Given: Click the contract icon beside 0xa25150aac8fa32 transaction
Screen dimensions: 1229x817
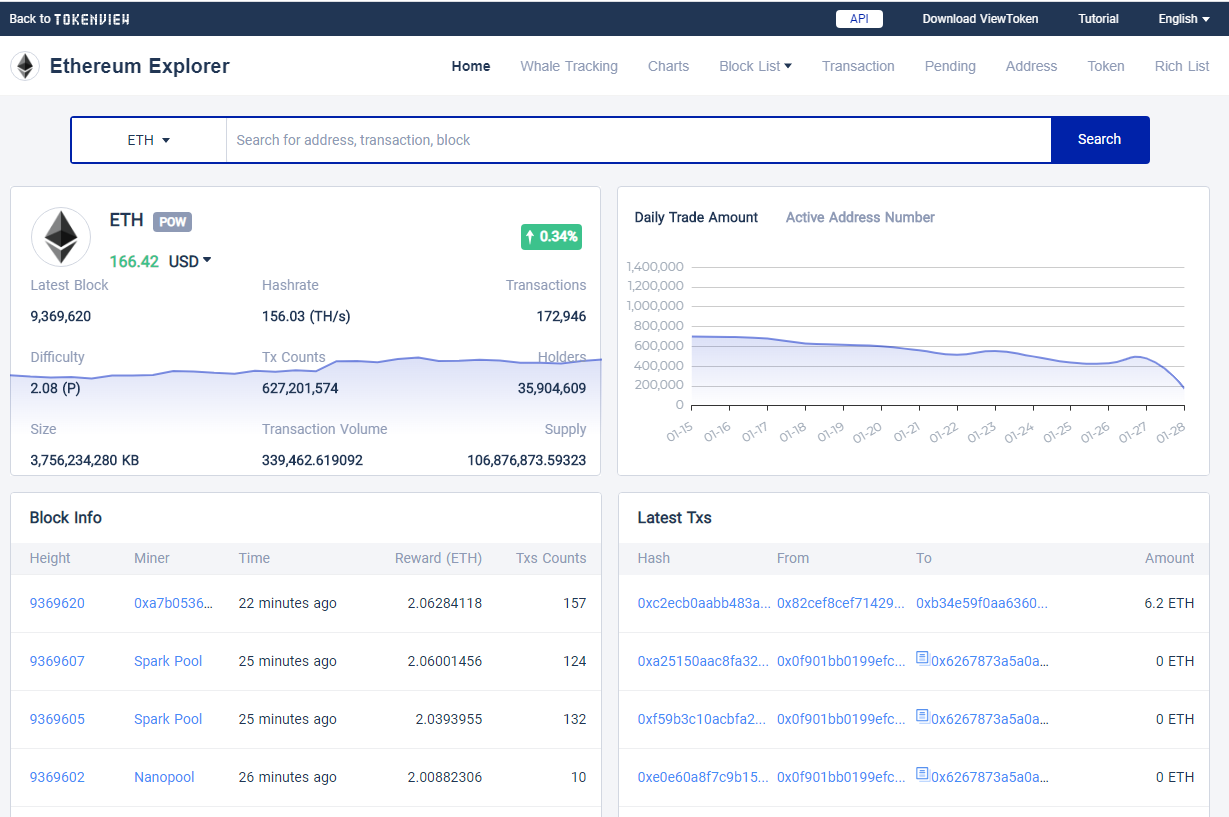Looking at the screenshot, I should (922, 659).
